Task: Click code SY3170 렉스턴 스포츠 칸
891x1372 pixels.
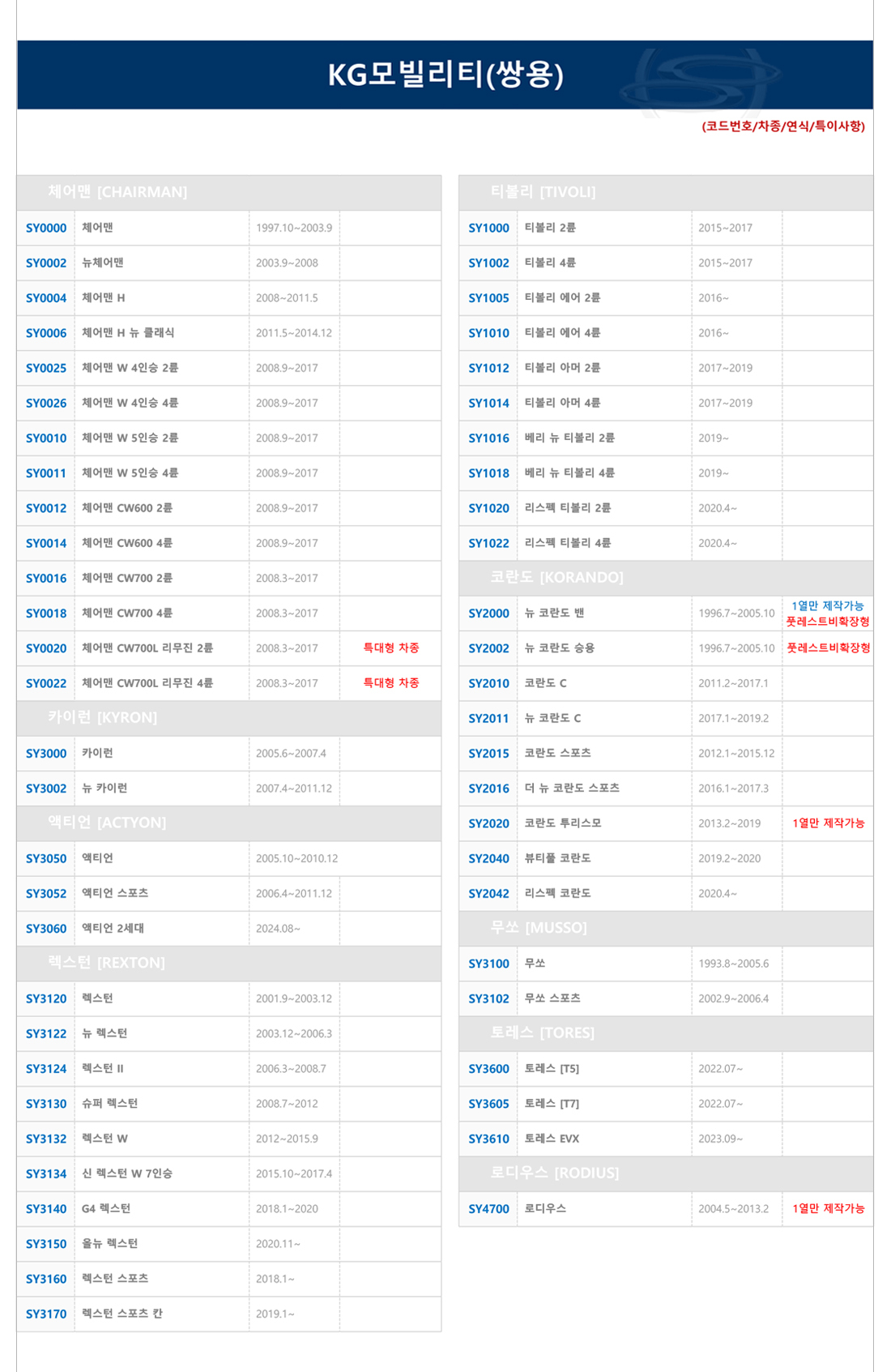Action: point(46,1314)
